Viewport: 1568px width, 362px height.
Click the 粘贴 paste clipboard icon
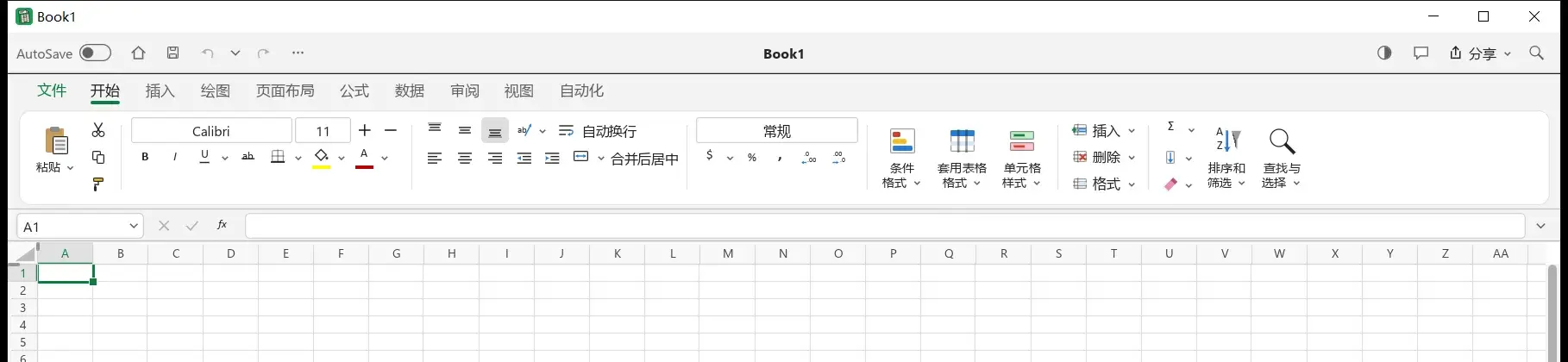pos(55,140)
